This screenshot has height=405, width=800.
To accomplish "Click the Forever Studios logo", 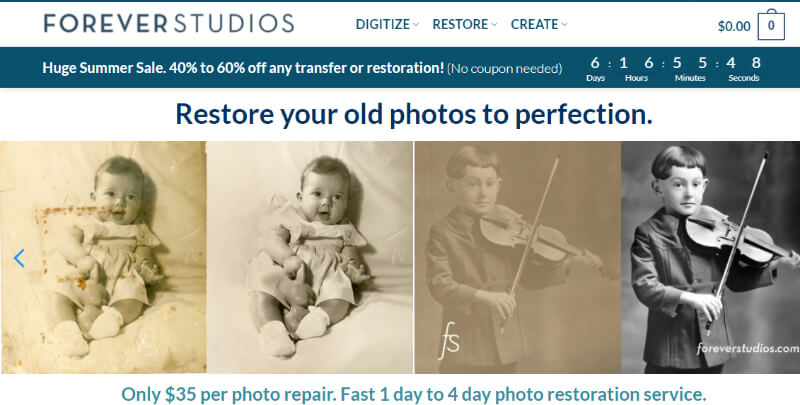I will (169, 23).
